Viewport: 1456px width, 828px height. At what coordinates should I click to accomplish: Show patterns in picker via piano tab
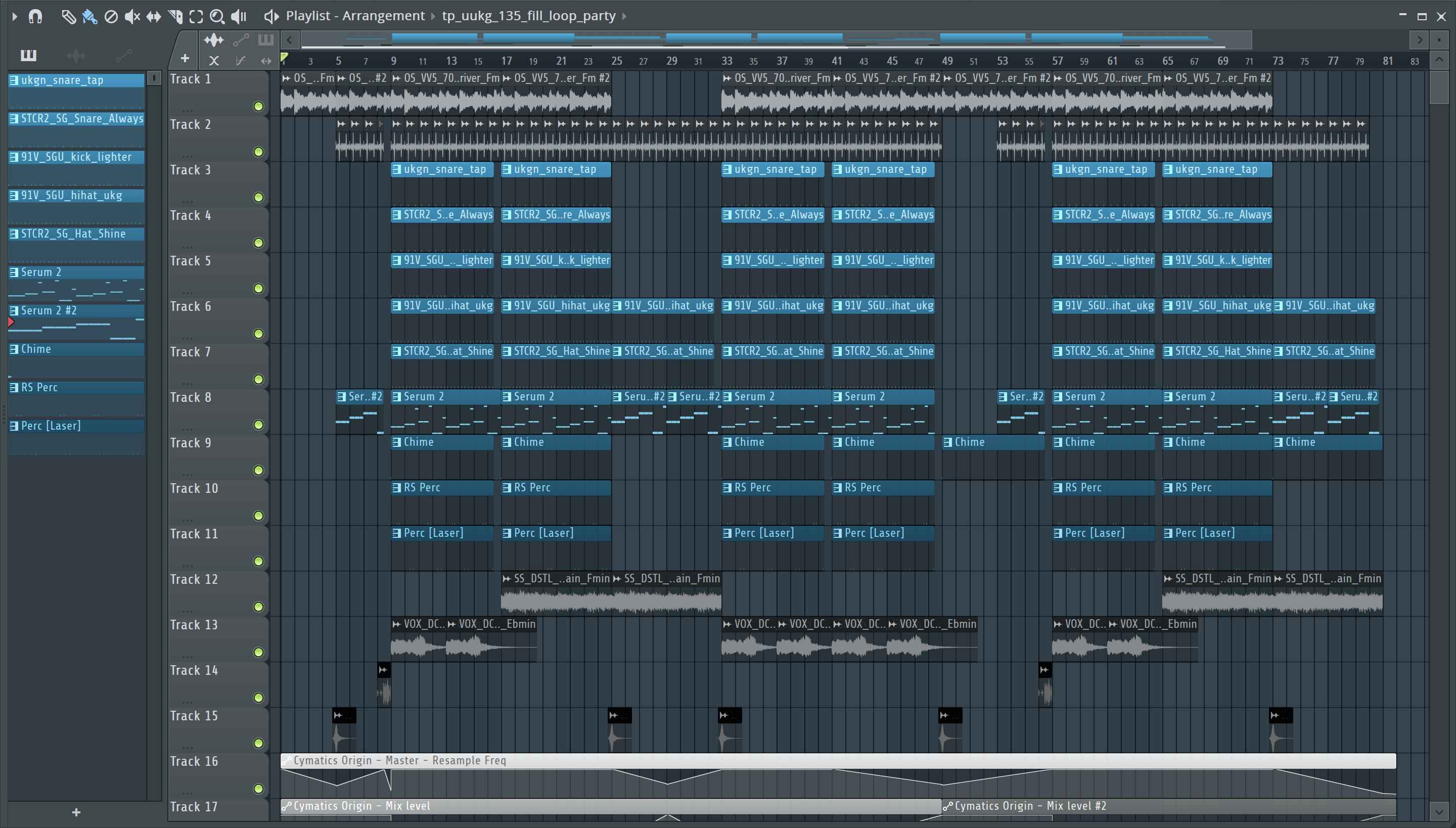pos(28,55)
